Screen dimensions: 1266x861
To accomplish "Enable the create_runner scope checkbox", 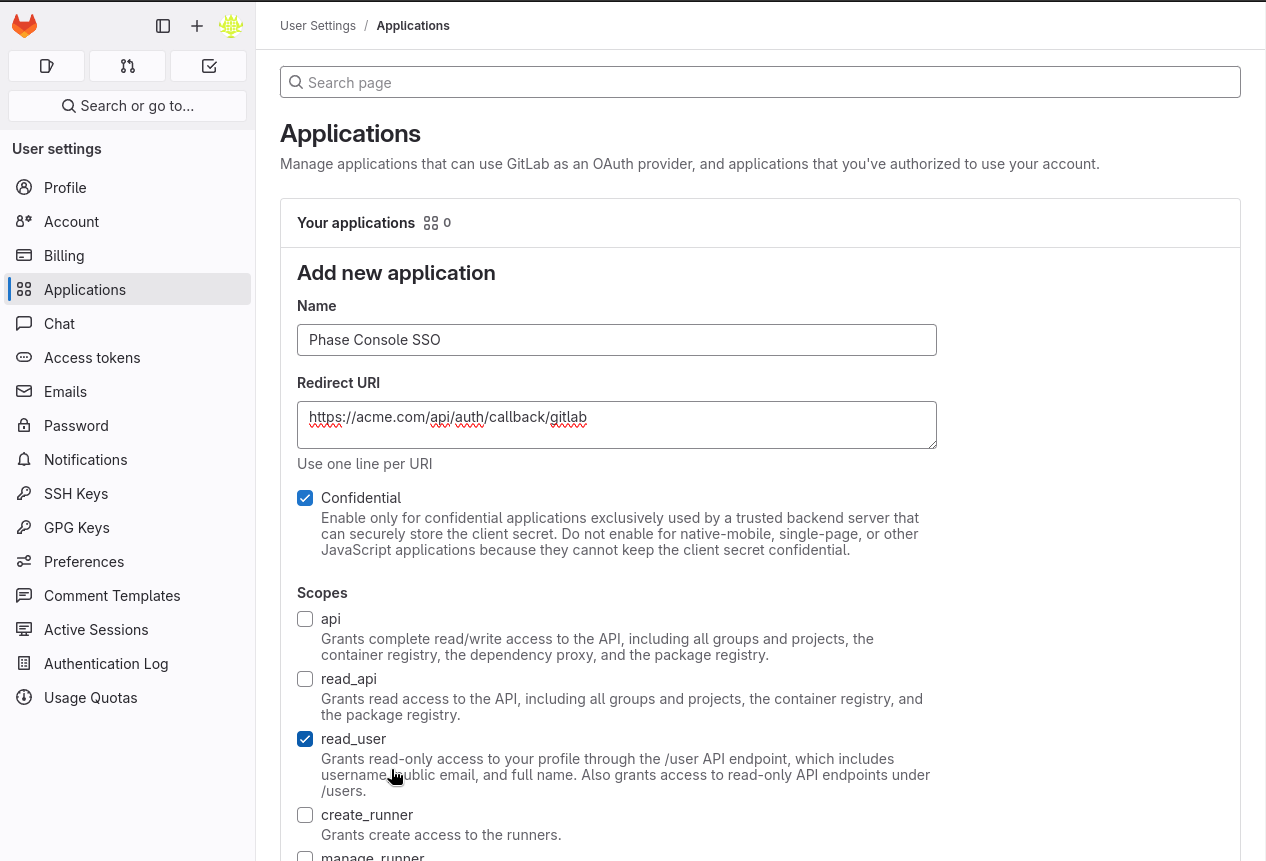I will coord(305,815).
